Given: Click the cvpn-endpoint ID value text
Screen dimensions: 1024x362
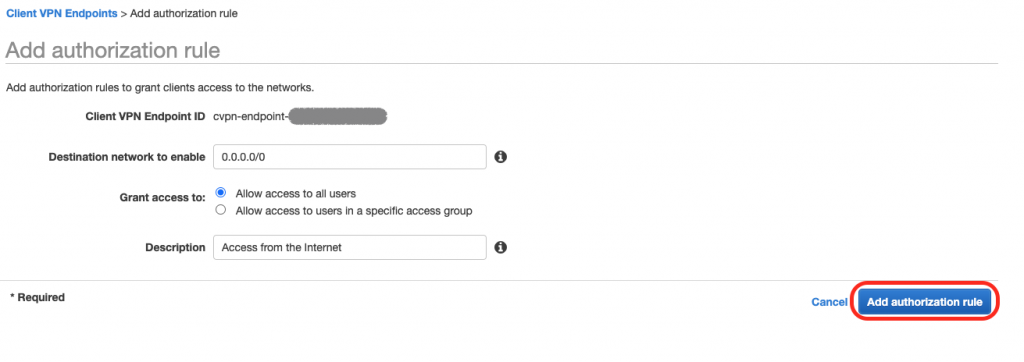Looking at the screenshot, I should [x=300, y=117].
